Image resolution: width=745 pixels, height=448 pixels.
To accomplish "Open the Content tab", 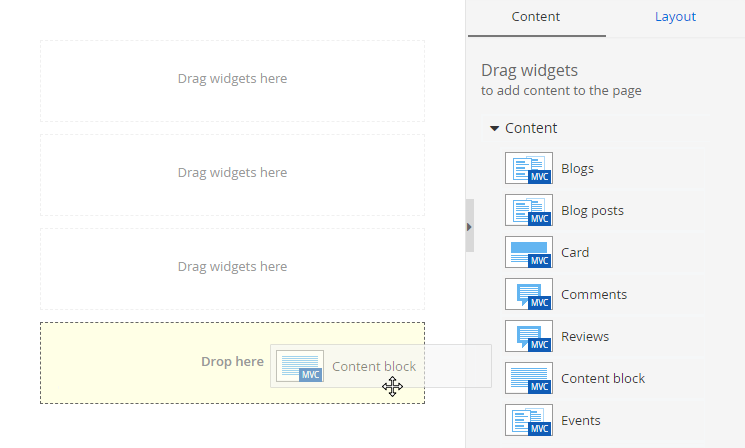I will coord(536,17).
